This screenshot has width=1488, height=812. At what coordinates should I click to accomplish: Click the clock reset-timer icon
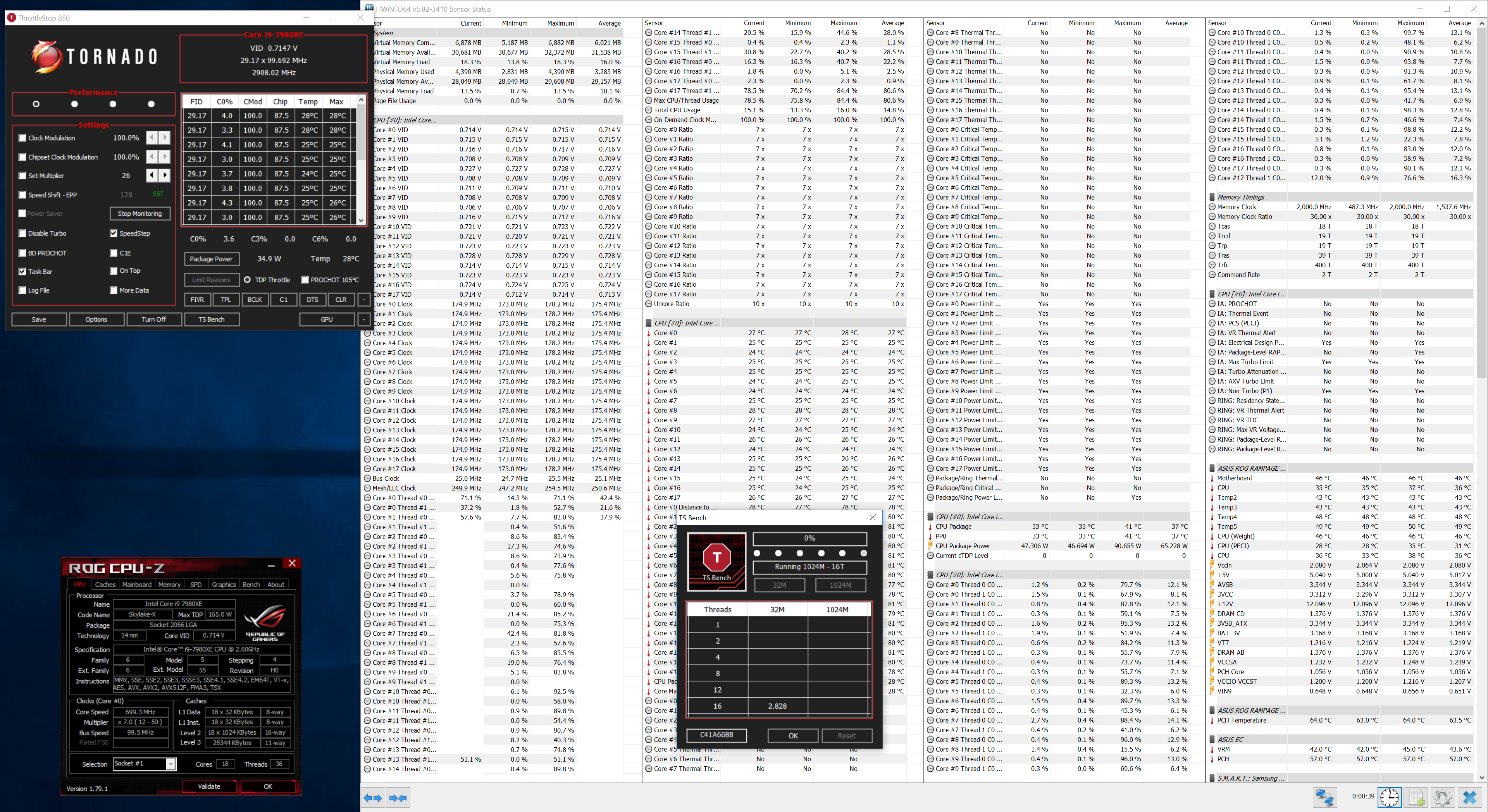pyautogui.click(x=1389, y=798)
